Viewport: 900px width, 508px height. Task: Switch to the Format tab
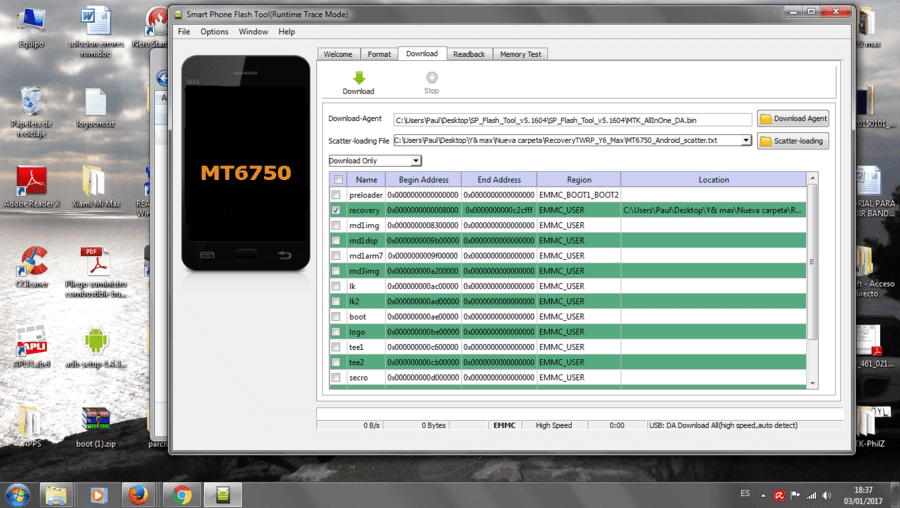click(x=379, y=54)
